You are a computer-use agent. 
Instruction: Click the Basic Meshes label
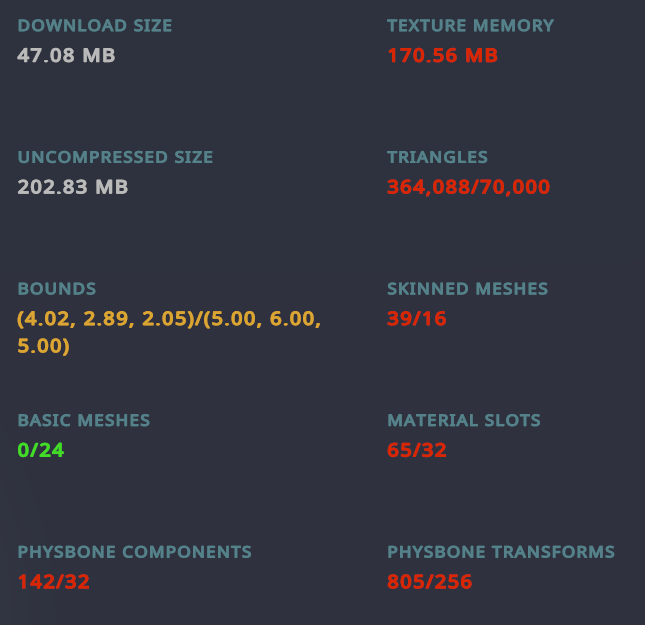coord(84,421)
